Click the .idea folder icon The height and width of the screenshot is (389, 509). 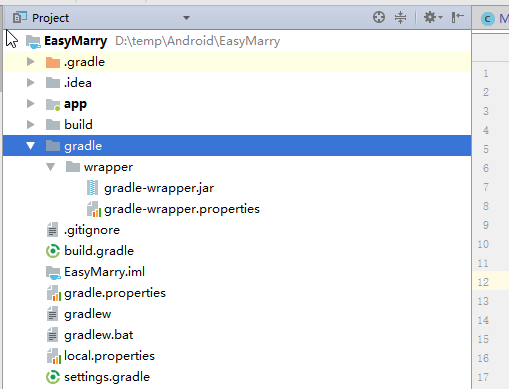point(53,83)
